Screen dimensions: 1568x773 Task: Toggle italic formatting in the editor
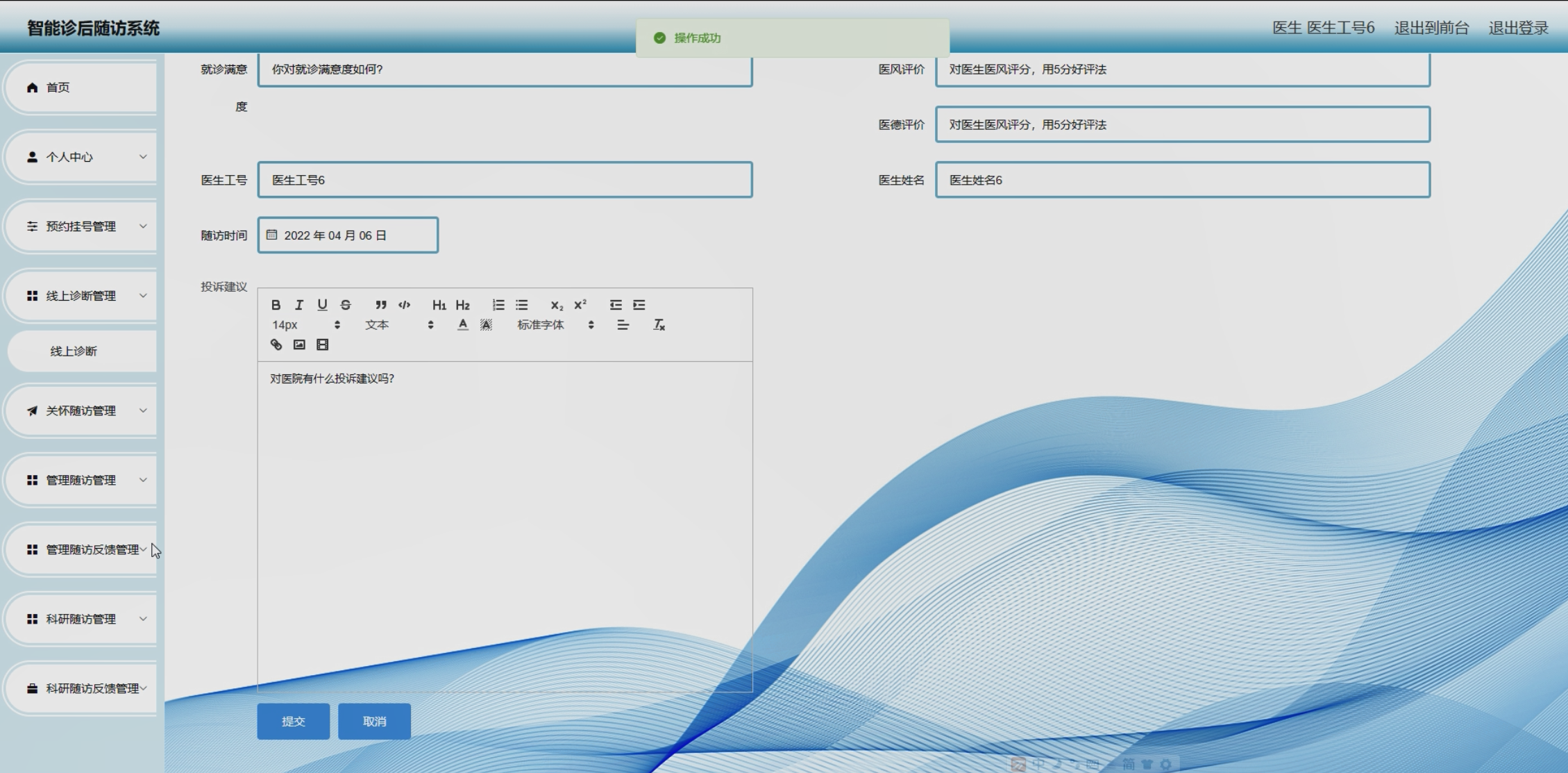[x=299, y=305]
